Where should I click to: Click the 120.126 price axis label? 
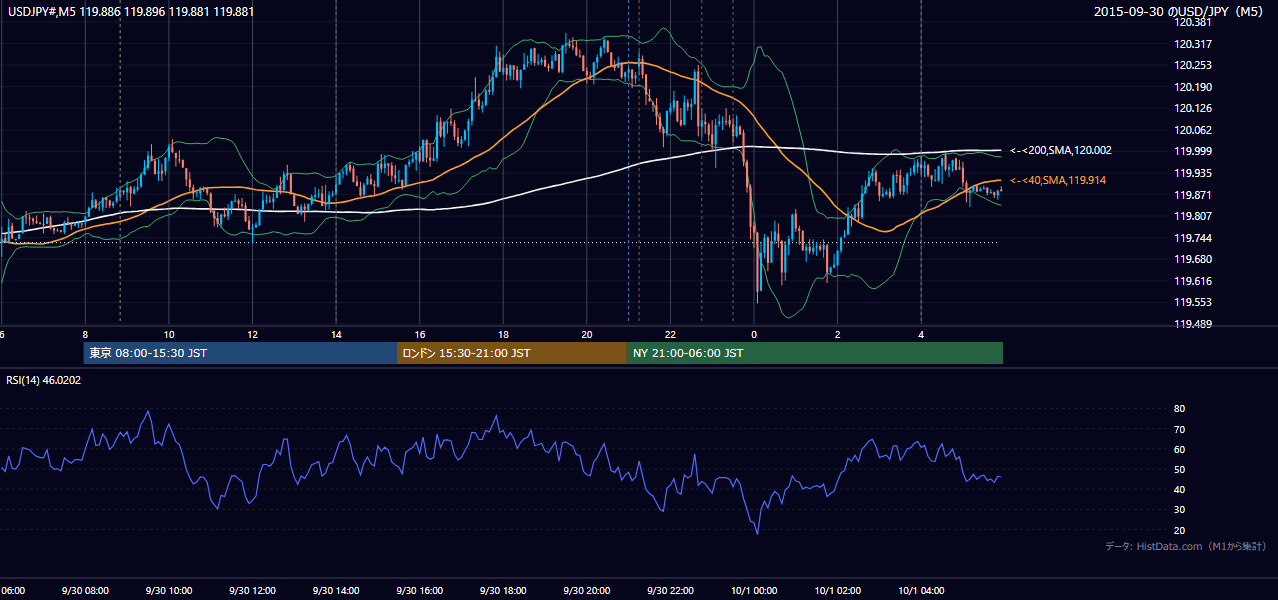point(1195,108)
